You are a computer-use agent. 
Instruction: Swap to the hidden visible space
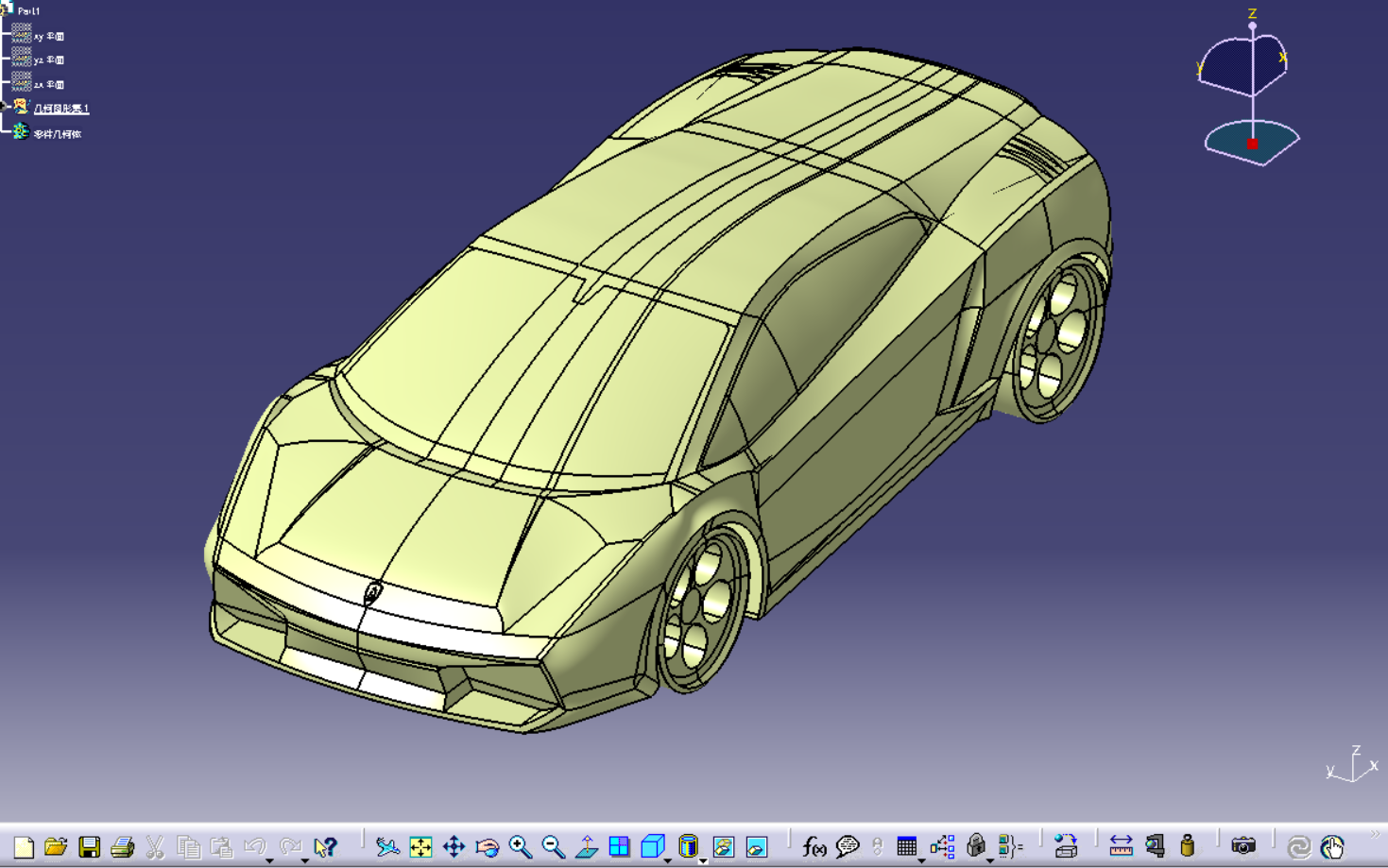[x=757, y=847]
